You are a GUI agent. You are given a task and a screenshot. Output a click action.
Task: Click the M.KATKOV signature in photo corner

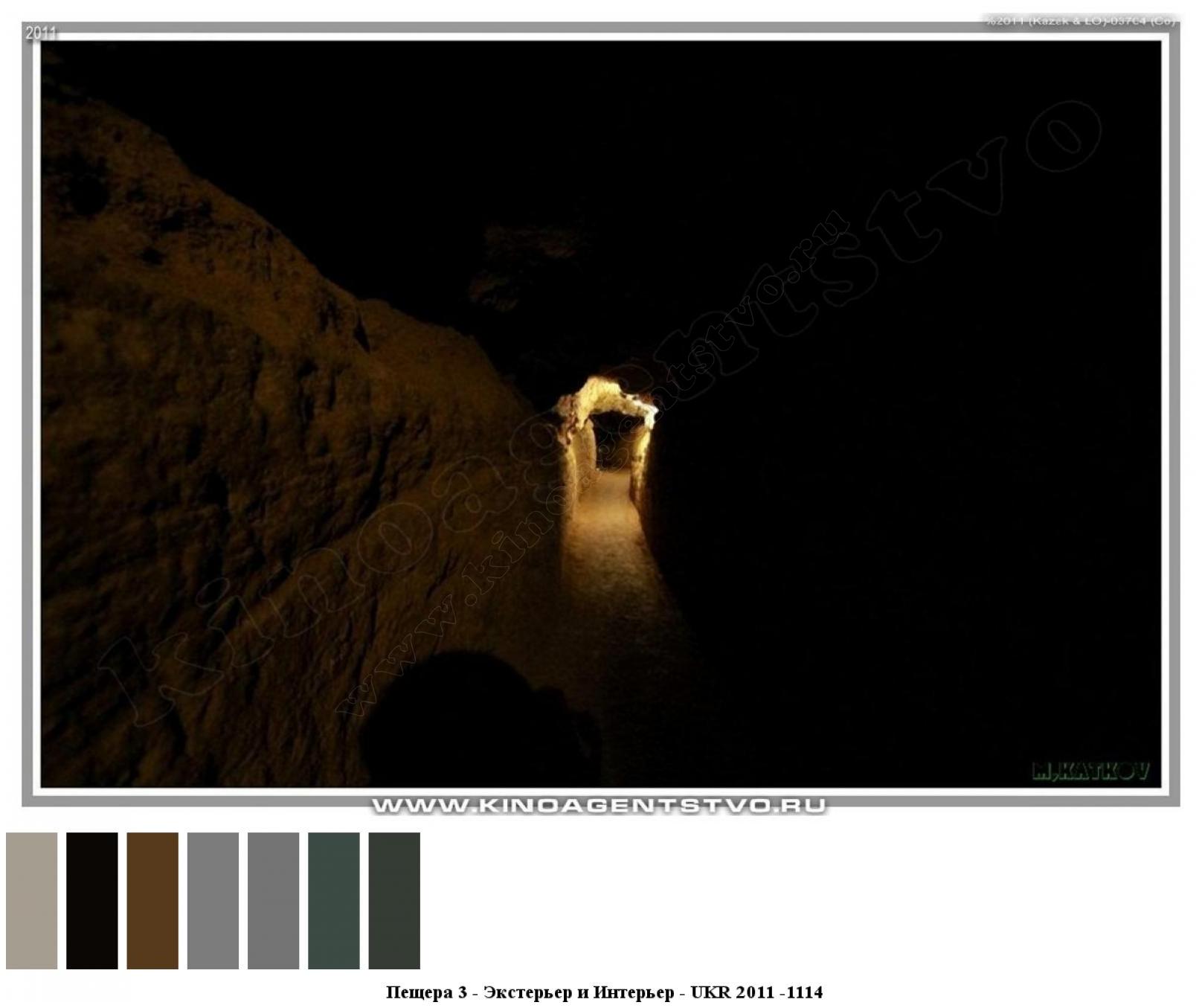point(1091,771)
